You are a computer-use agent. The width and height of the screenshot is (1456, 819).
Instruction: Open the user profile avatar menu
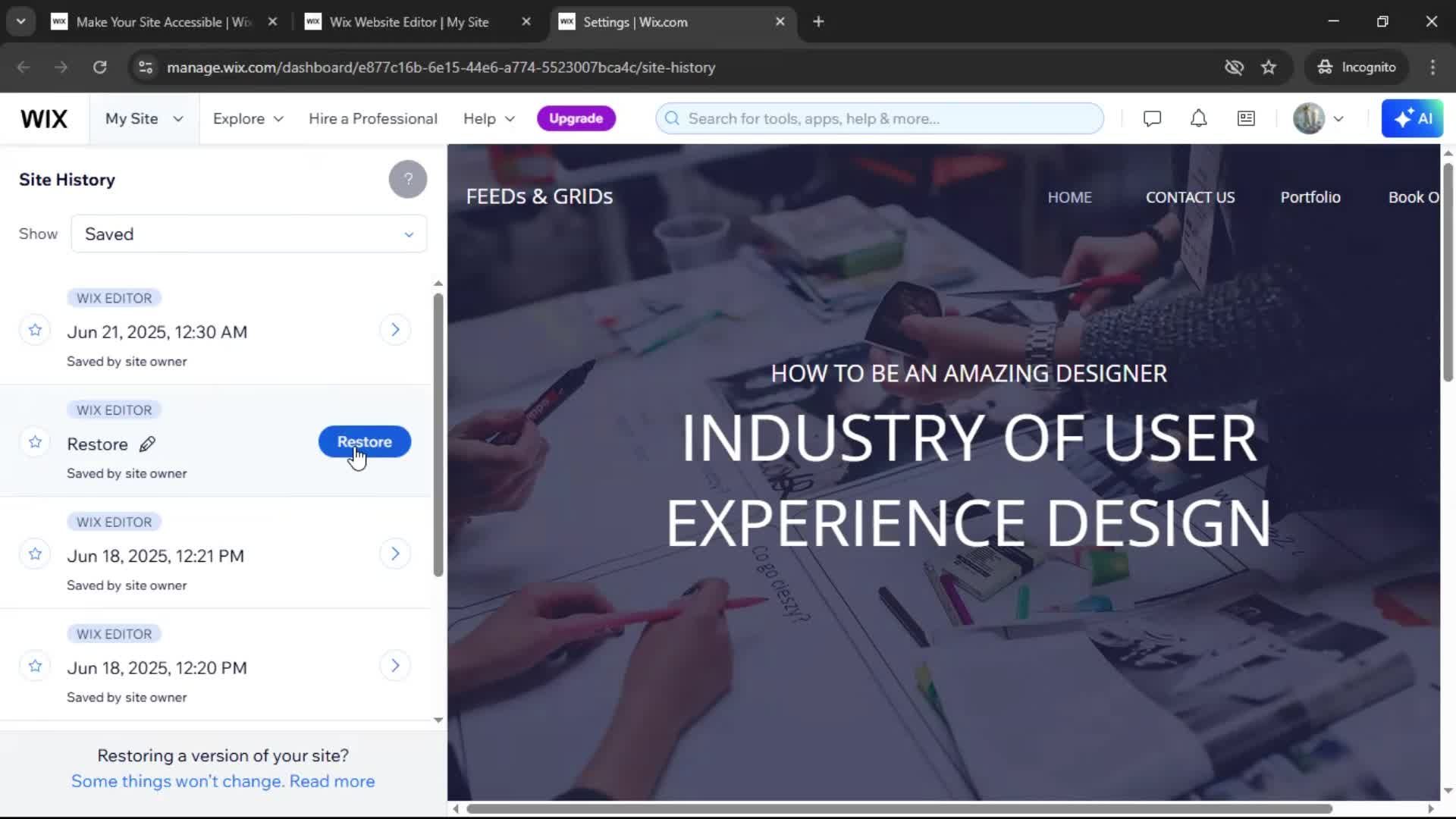(1309, 118)
